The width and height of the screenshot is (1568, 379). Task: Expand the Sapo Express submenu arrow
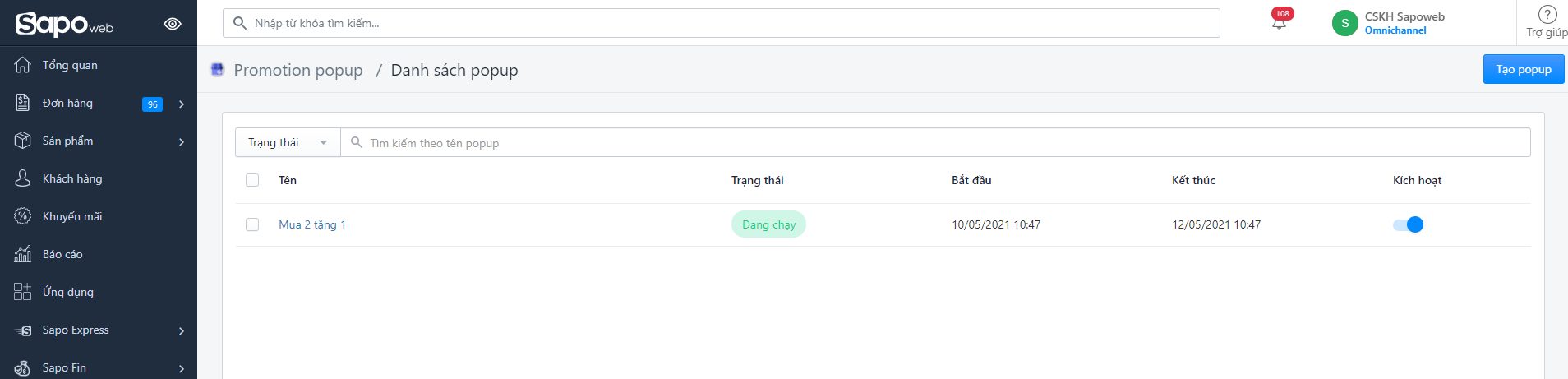(x=182, y=330)
